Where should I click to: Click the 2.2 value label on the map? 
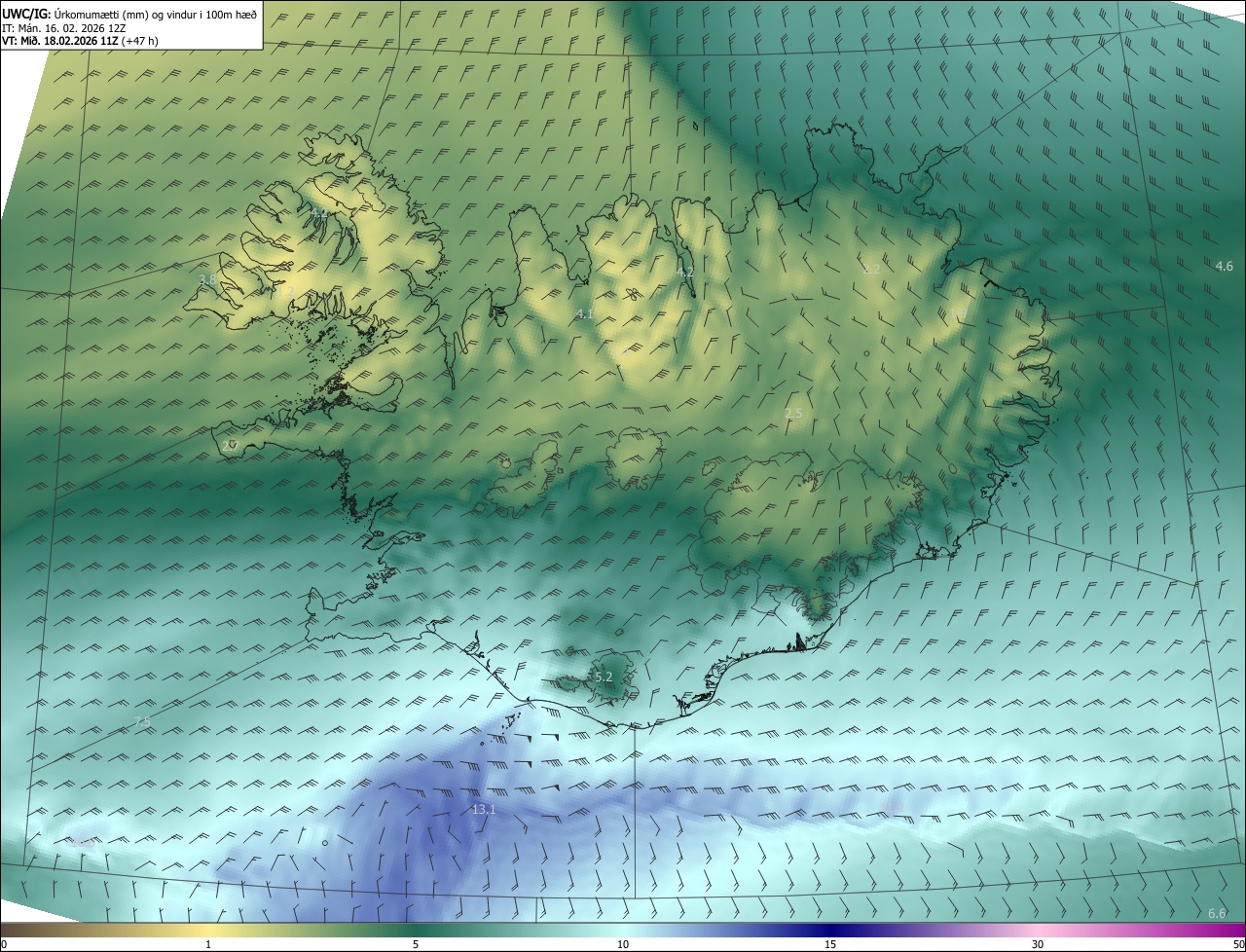click(872, 269)
